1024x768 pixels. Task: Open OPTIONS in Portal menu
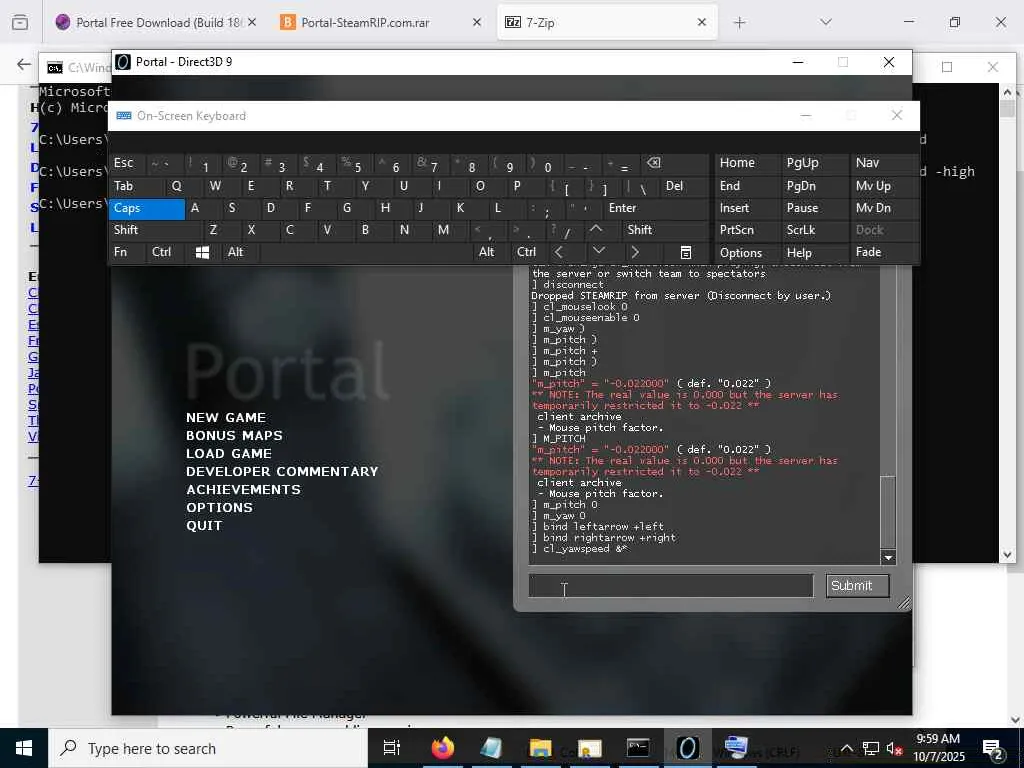click(219, 507)
